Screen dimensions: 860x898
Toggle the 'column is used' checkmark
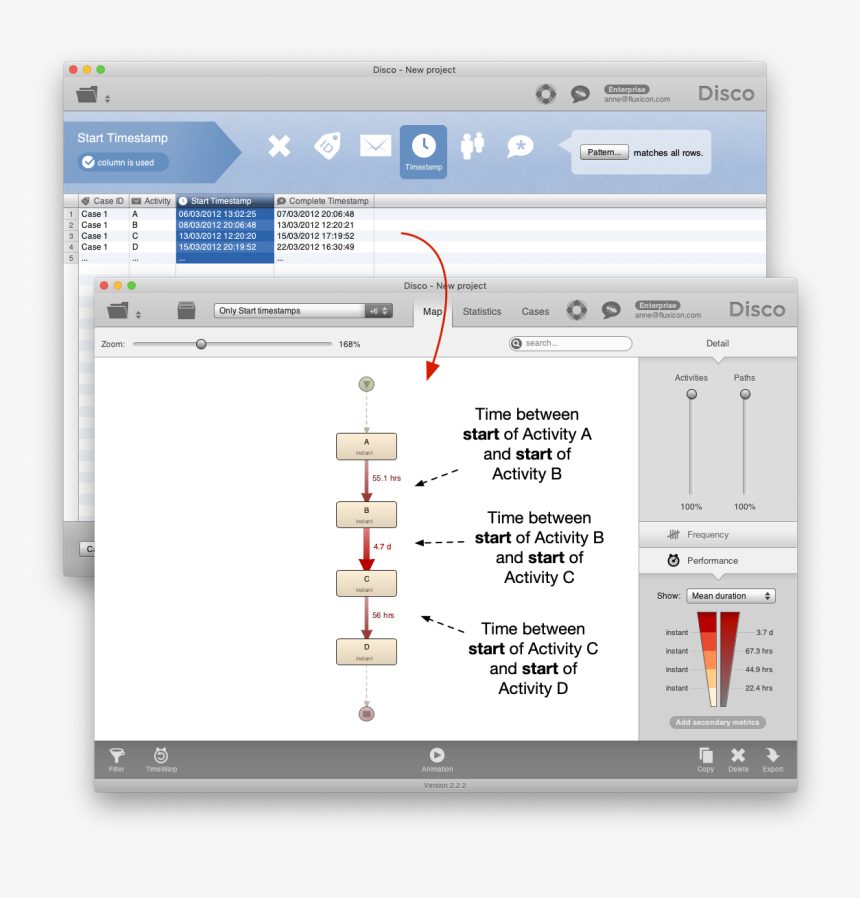[88, 162]
